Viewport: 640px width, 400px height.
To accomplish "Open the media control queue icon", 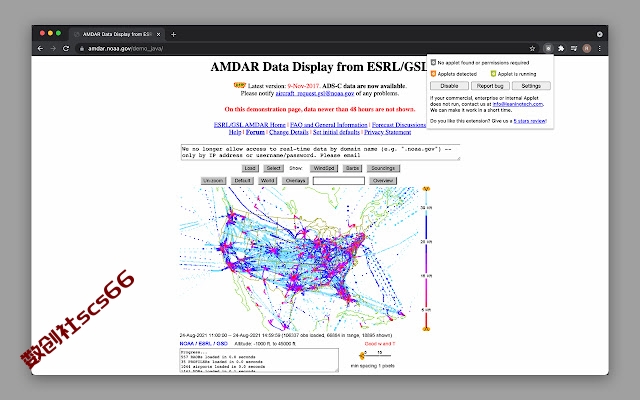I will coord(574,48).
